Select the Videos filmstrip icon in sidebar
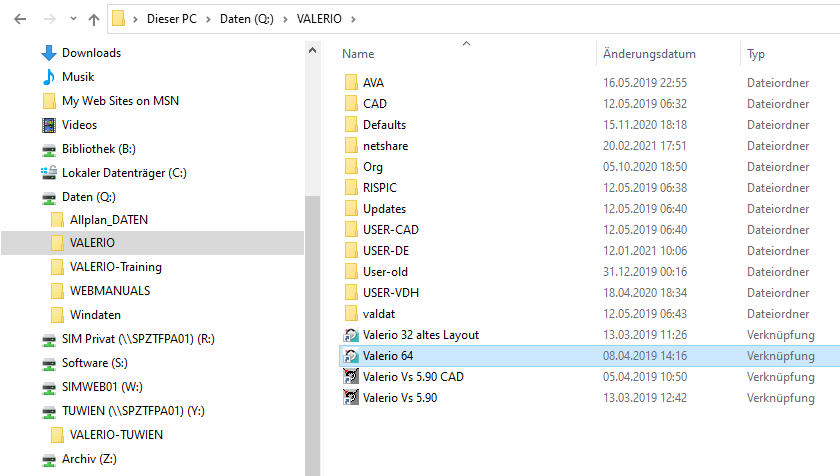This screenshot has width=840, height=476. [x=49, y=125]
